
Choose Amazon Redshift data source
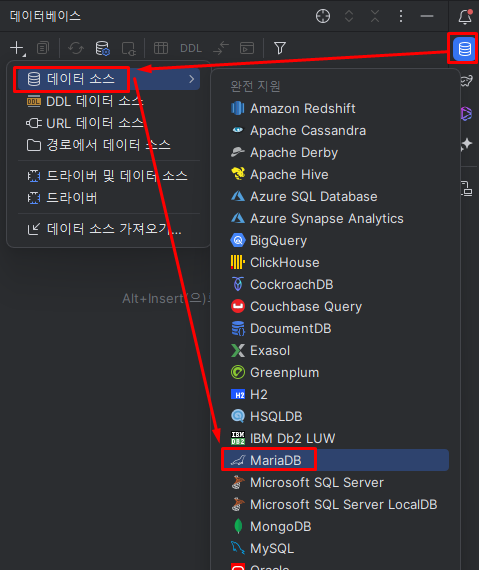point(335,108)
